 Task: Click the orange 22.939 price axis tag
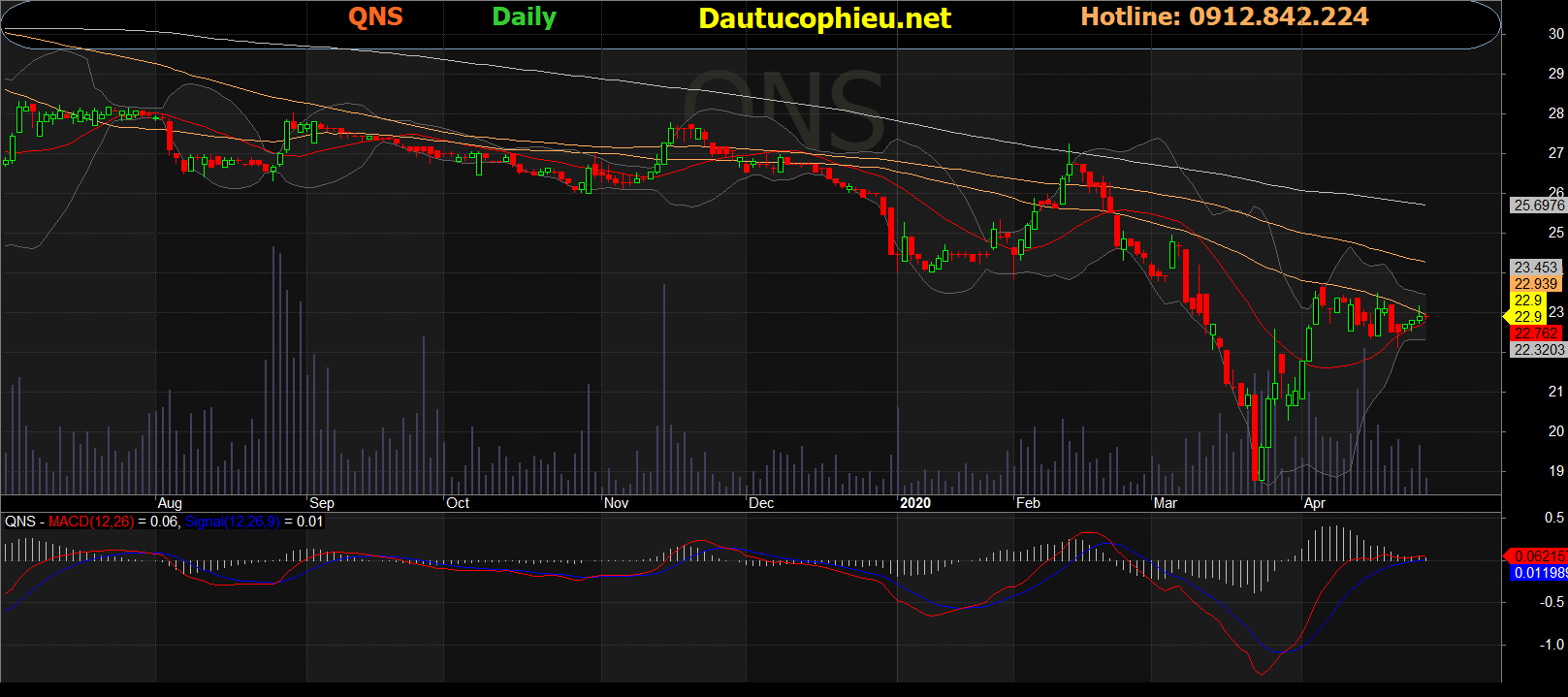click(1537, 284)
